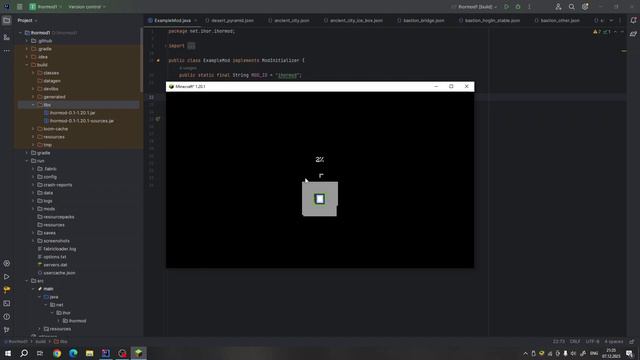Open the Version control dropdown
The image size is (640, 360).
coord(87,7)
